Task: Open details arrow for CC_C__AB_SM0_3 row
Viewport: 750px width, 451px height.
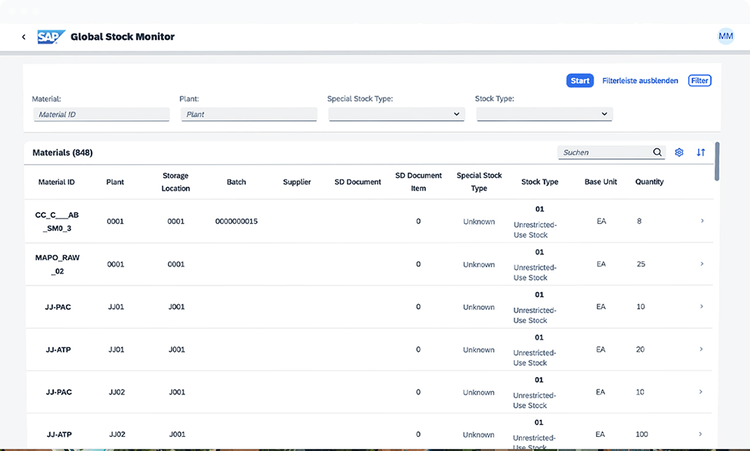Action: tap(702, 221)
